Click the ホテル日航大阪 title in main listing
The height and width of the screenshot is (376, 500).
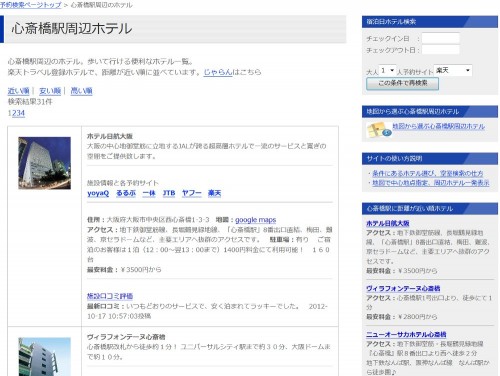point(110,136)
